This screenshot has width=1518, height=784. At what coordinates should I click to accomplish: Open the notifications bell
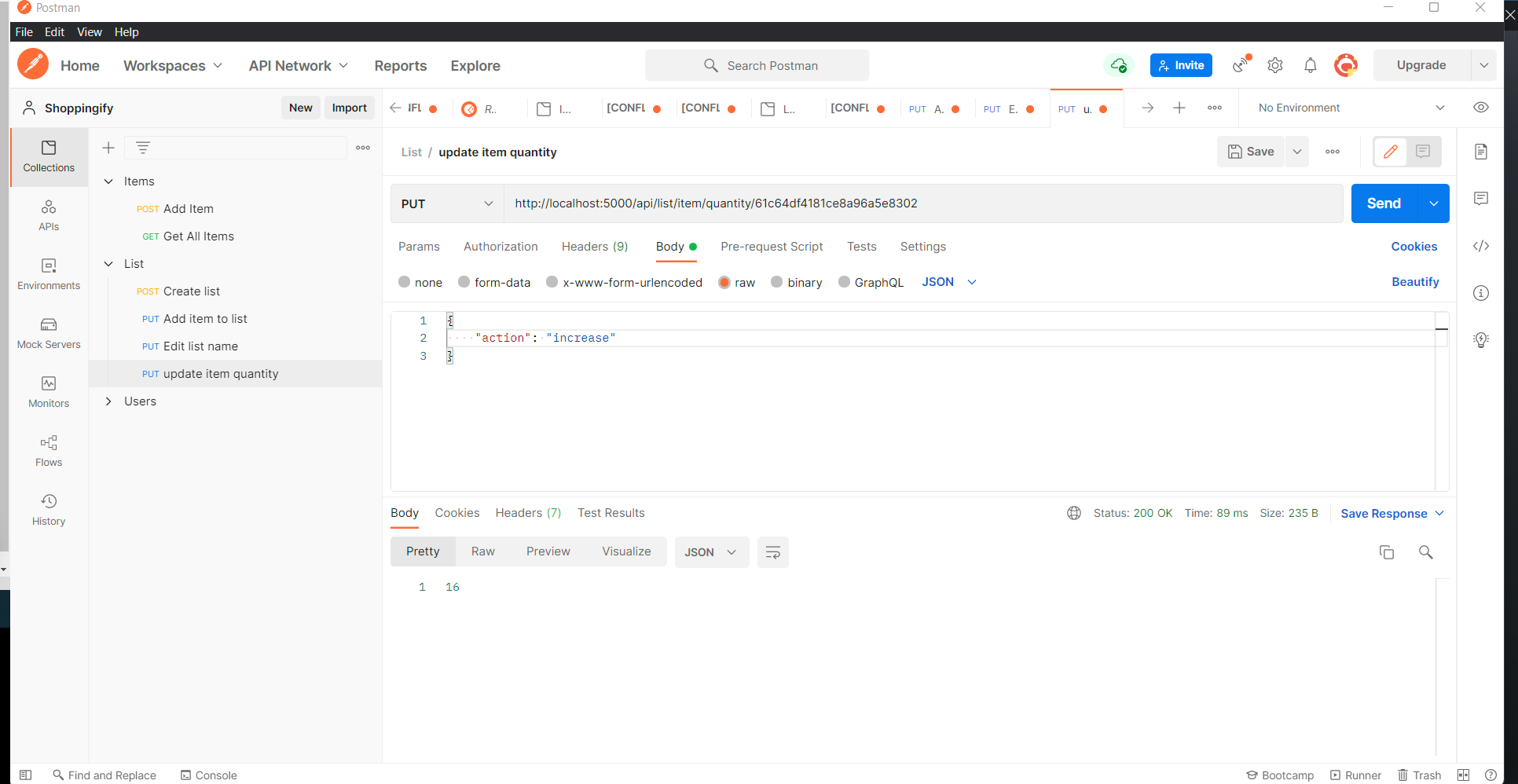tap(1311, 65)
